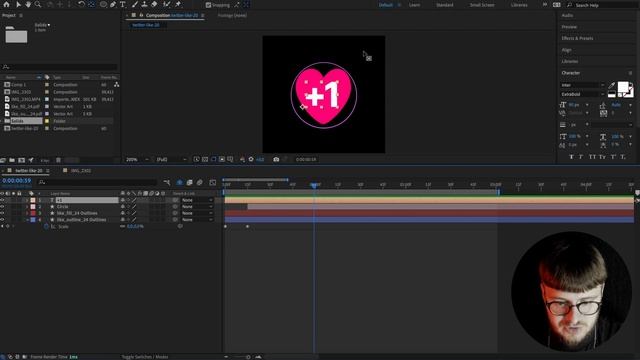Open the Preview panel
Viewport: 640px width, 360px height.
[x=569, y=27]
